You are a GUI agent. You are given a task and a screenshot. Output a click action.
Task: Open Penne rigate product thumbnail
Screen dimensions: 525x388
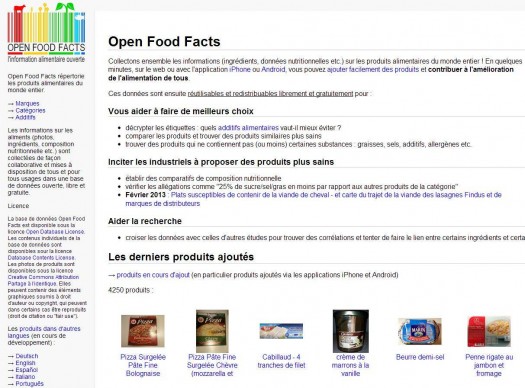tap(489, 331)
